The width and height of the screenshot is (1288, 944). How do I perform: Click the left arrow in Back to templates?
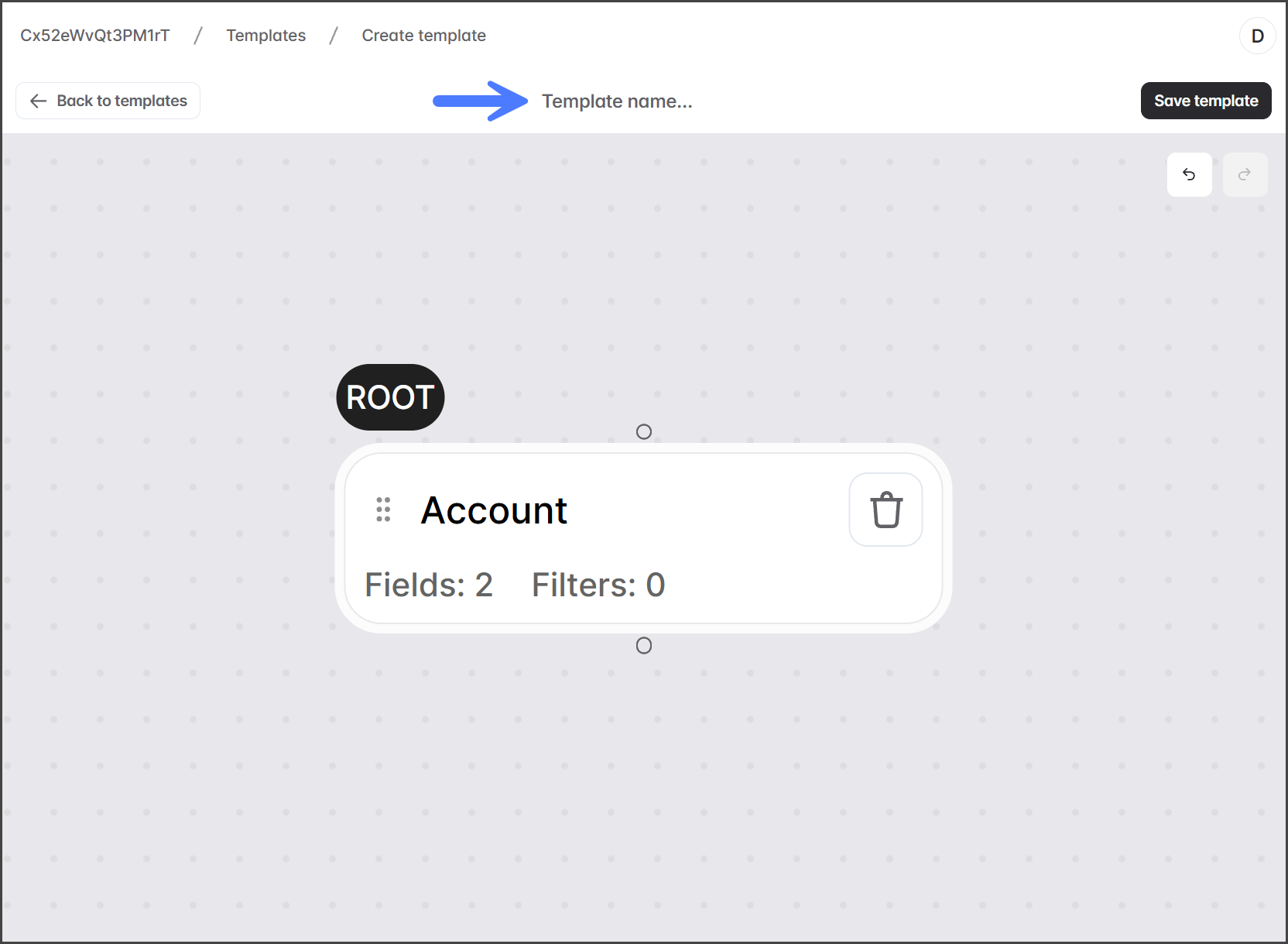pos(38,101)
